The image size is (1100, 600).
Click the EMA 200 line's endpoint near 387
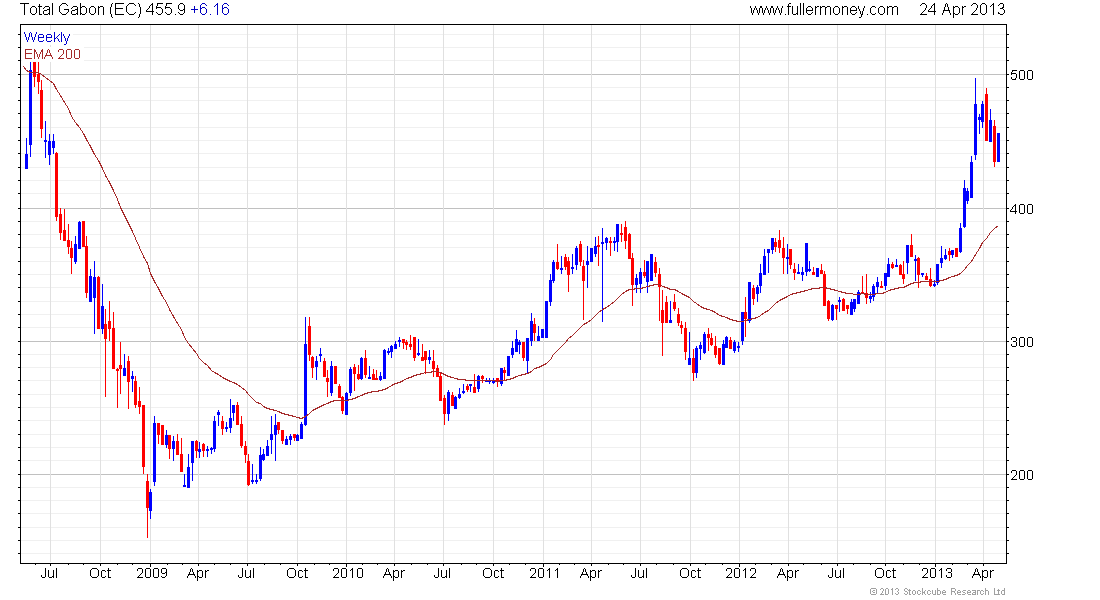point(997,227)
